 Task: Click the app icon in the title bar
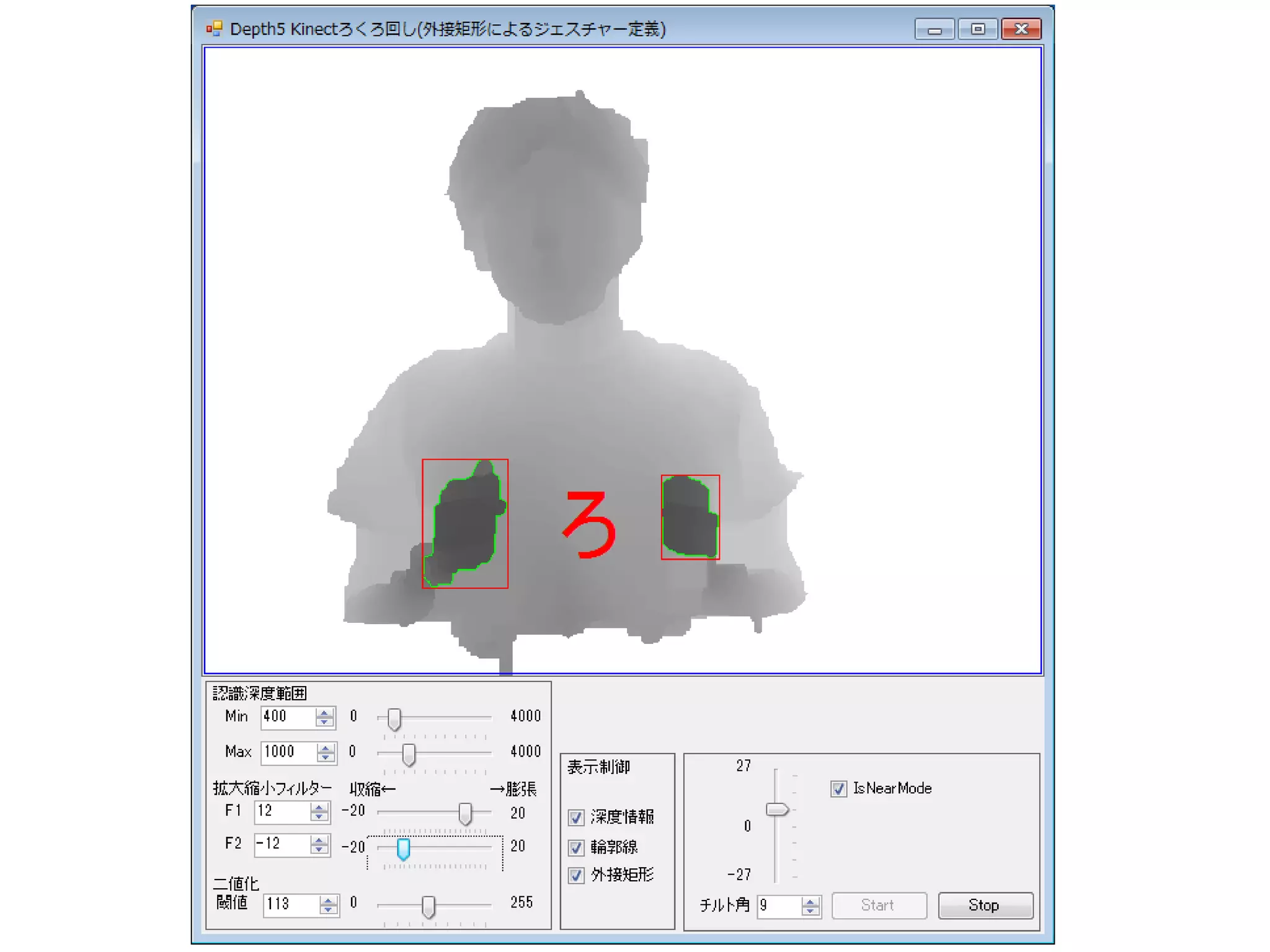215,29
